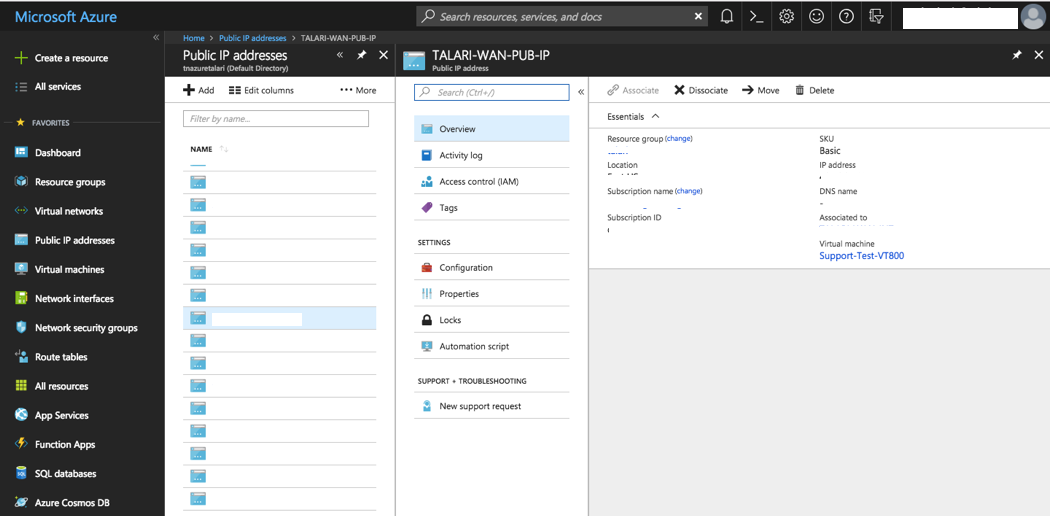1050x516 pixels.
Task: Expand the More options menu
Action: [x=358, y=90]
